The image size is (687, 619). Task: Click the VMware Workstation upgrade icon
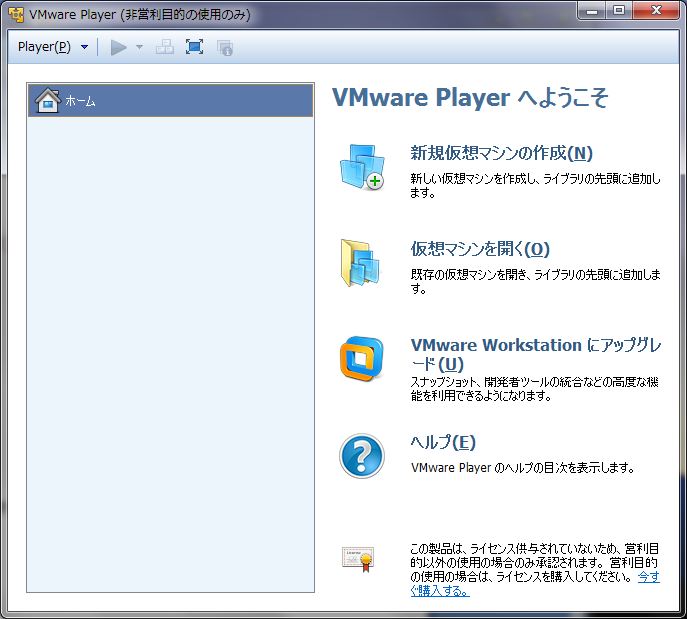point(362,359)
